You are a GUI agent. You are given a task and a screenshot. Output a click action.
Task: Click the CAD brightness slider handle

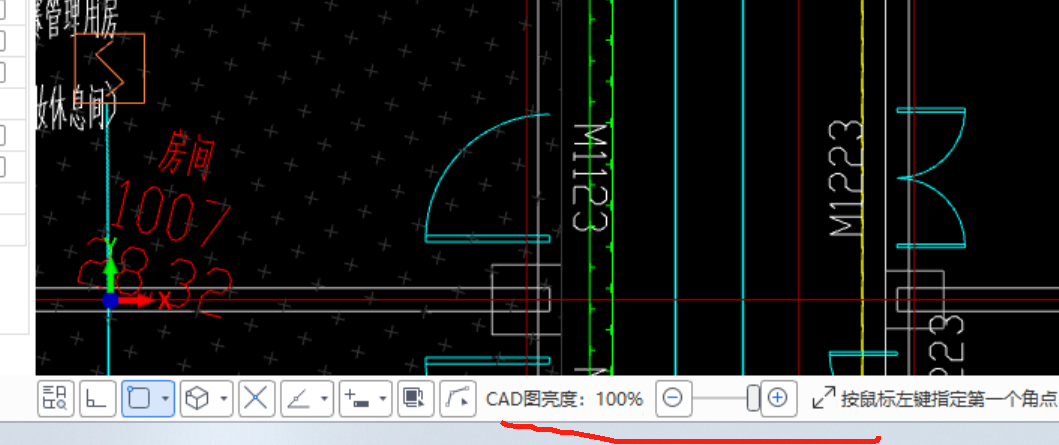[x=752, y=398]
